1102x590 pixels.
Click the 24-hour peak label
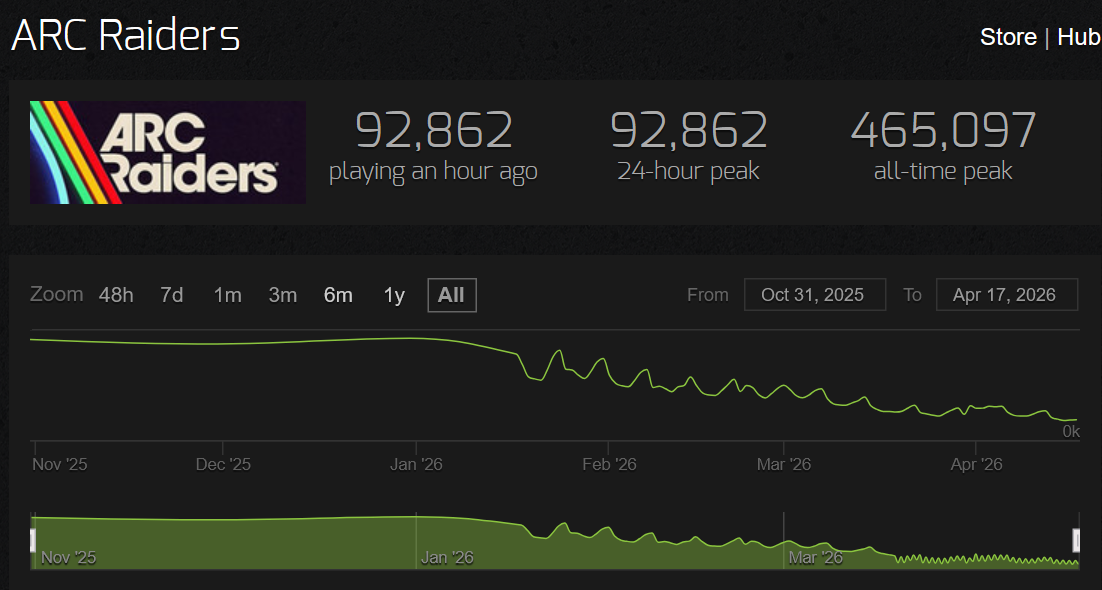(689, 171)
